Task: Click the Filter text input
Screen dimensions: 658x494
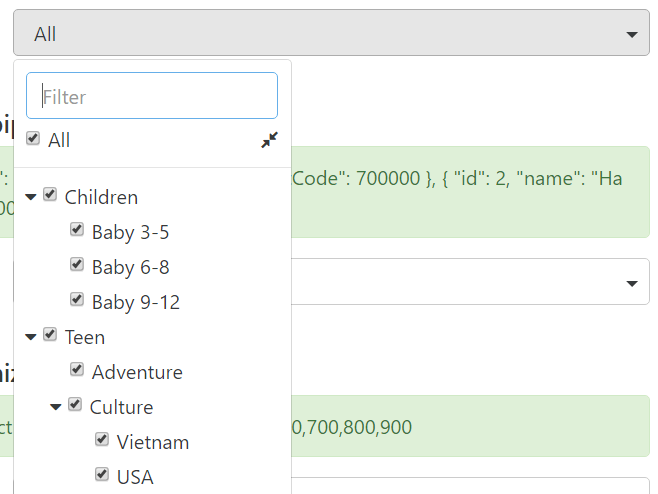Action: 152,96
